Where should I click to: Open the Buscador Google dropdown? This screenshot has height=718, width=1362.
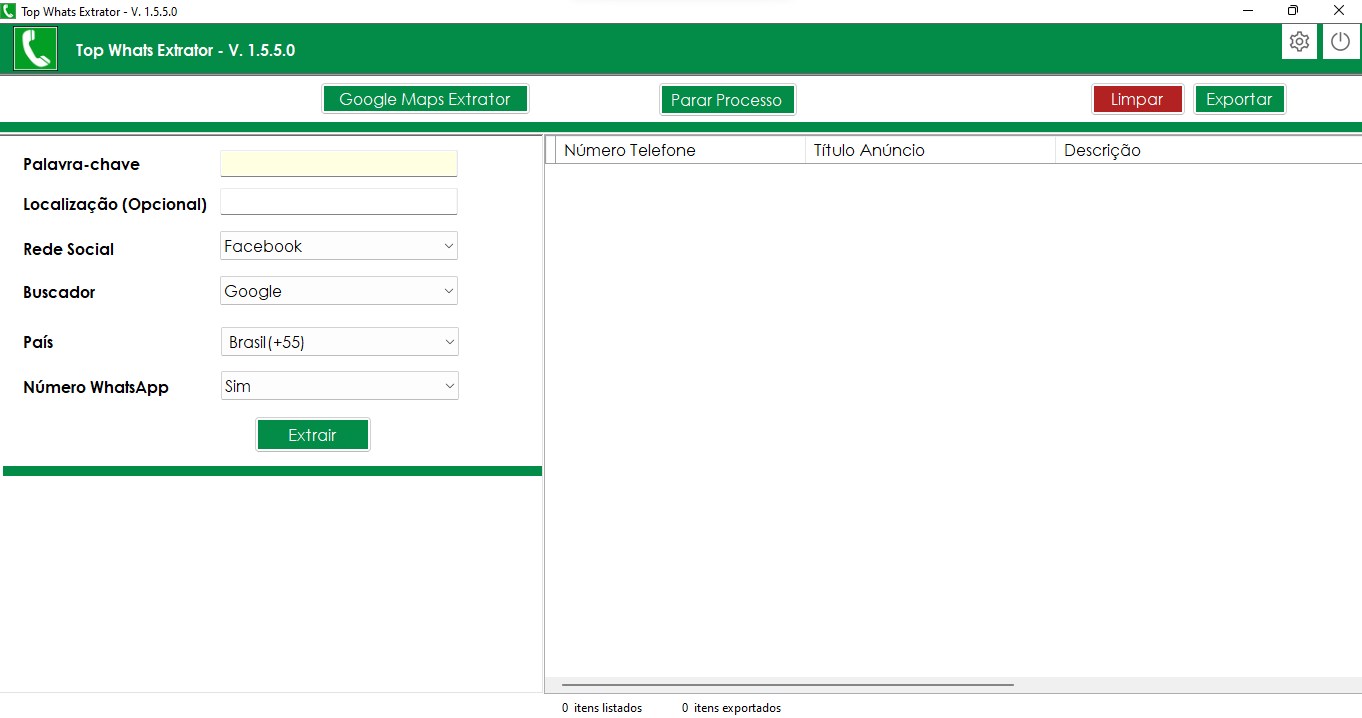tap(339, 291)
